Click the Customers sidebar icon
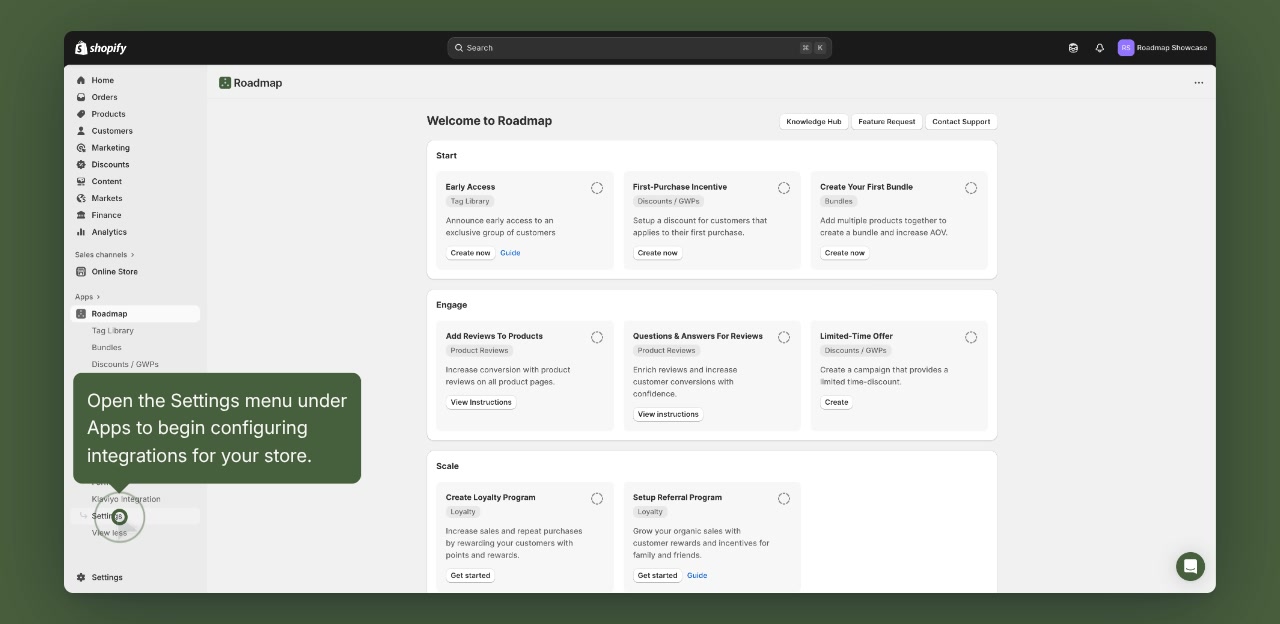Viewport: 1280px width, 624px height. pyautogui.click(x=81, y=131)
